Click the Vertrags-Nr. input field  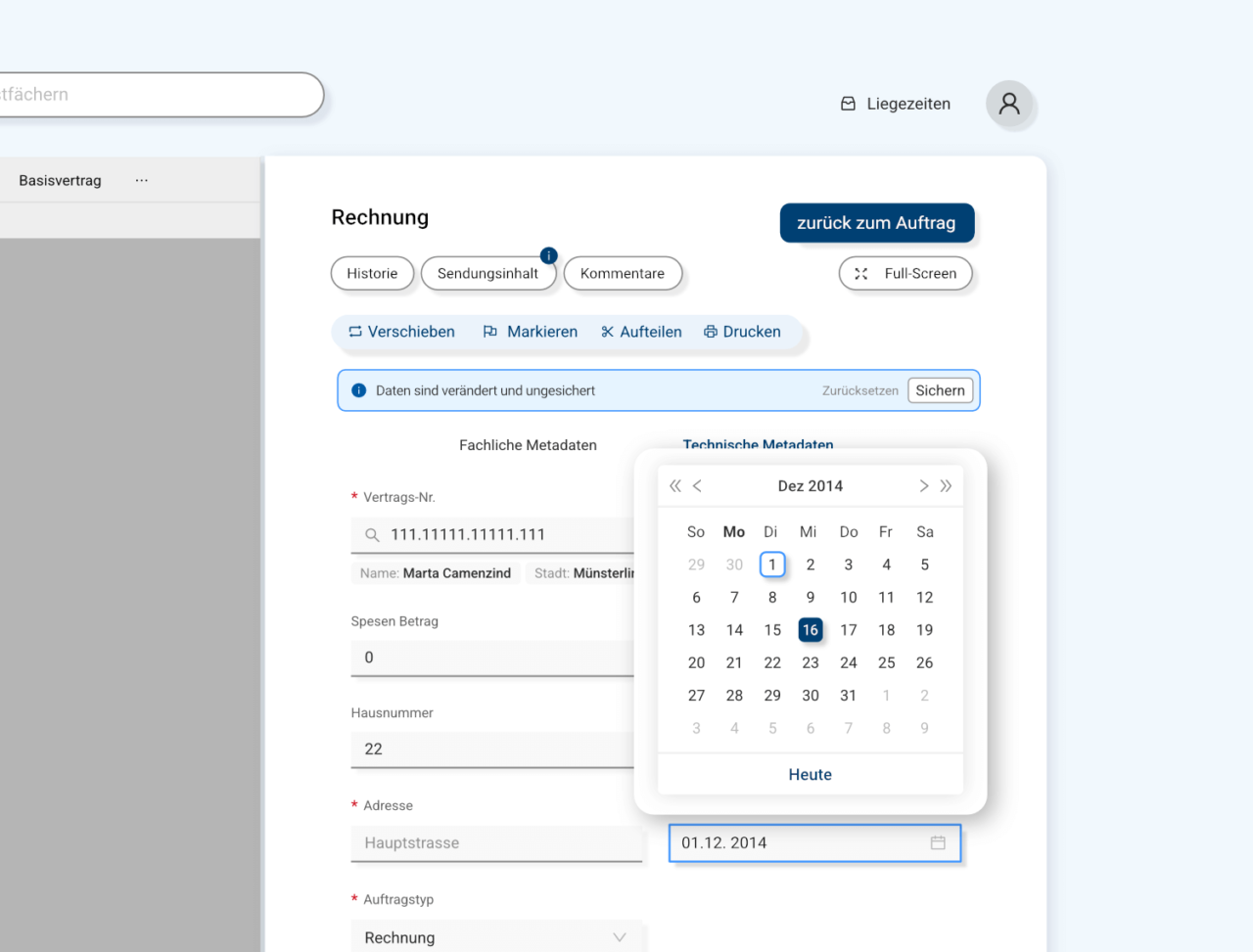click(x=492, y=535)
